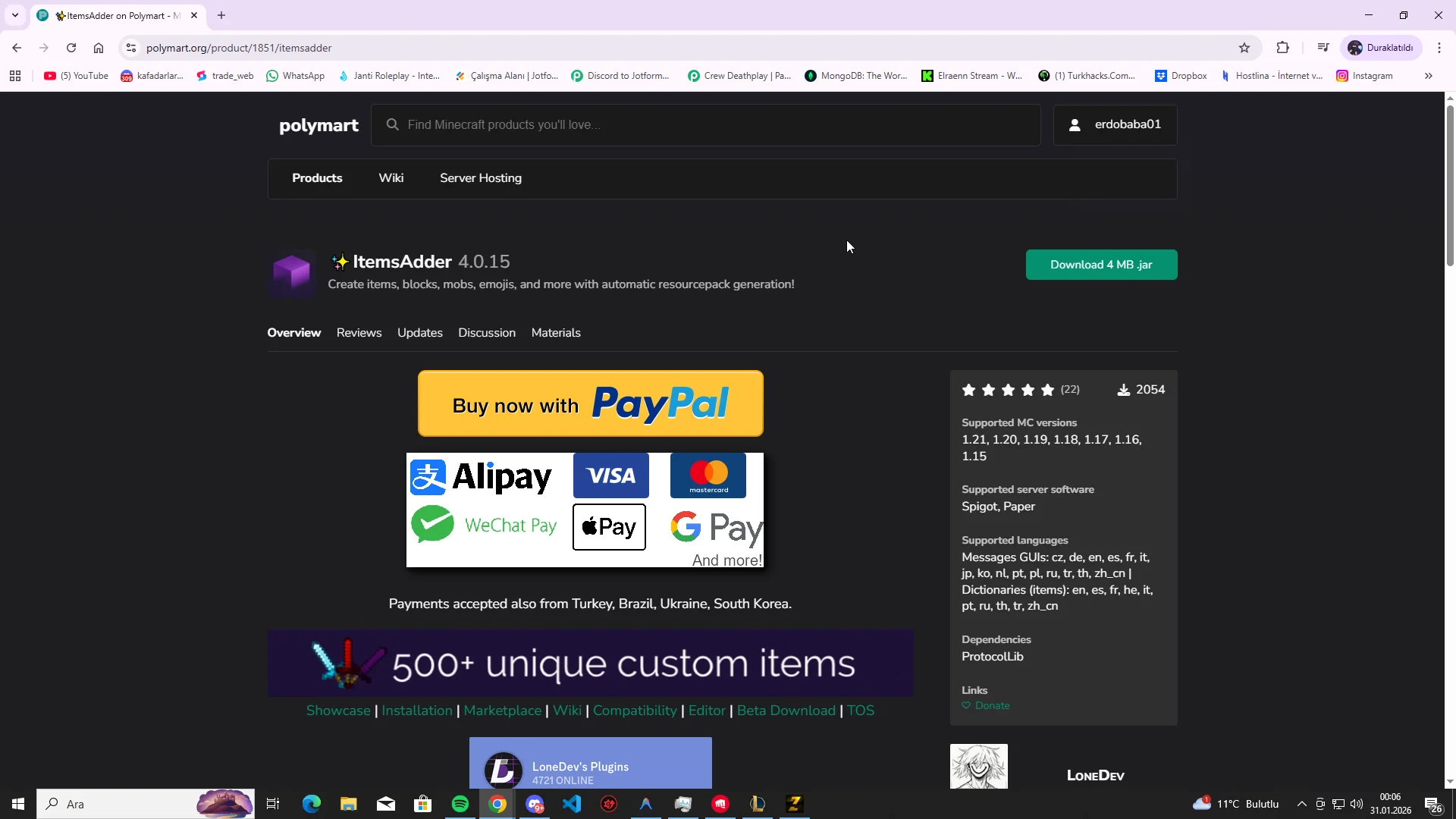The height and width of the screenshot is (819, 1456).
Task: Open the media control icon in toolbar
Action: [1323, 48]
